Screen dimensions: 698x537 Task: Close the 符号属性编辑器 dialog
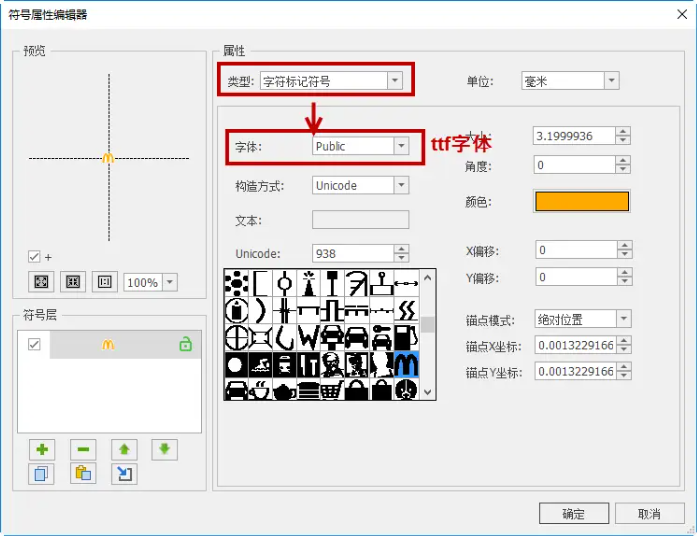pyautogui.click(x=682, y=14)
